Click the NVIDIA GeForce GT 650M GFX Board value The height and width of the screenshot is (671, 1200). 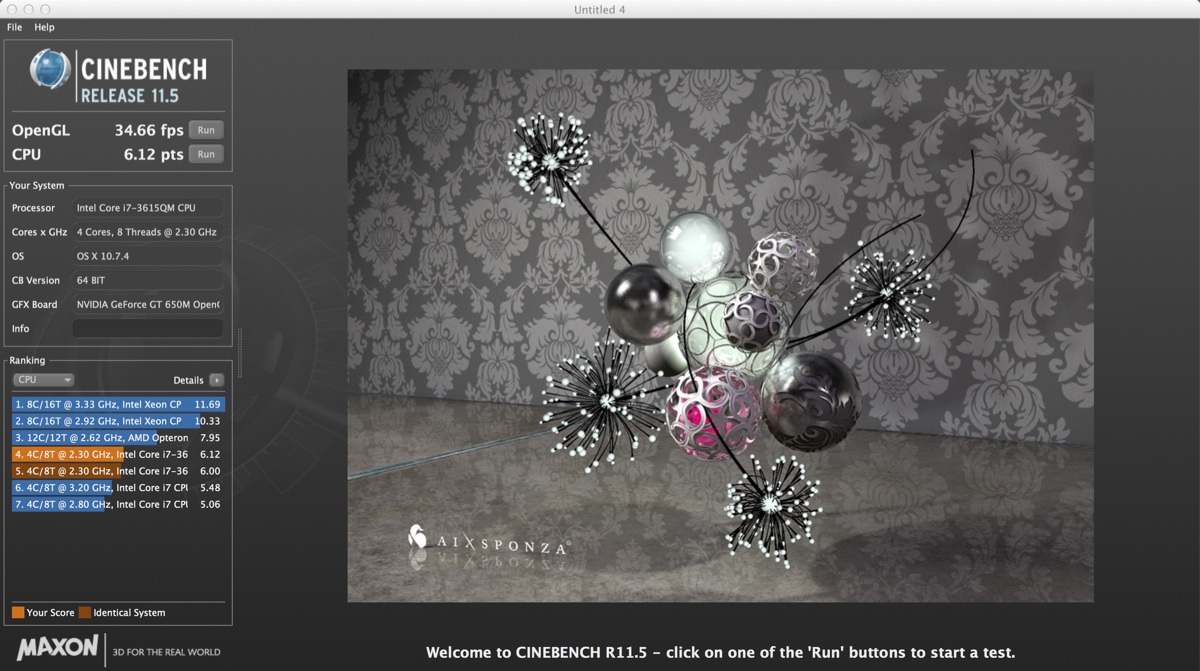(148, 304)
